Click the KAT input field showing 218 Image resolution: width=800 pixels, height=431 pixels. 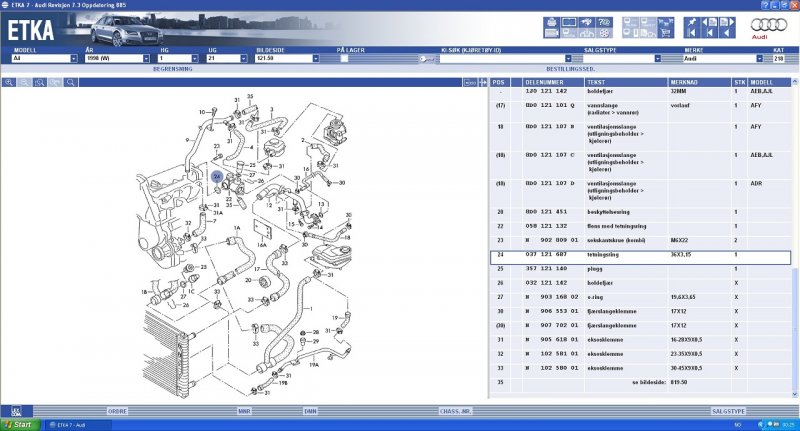click(779, 58)
